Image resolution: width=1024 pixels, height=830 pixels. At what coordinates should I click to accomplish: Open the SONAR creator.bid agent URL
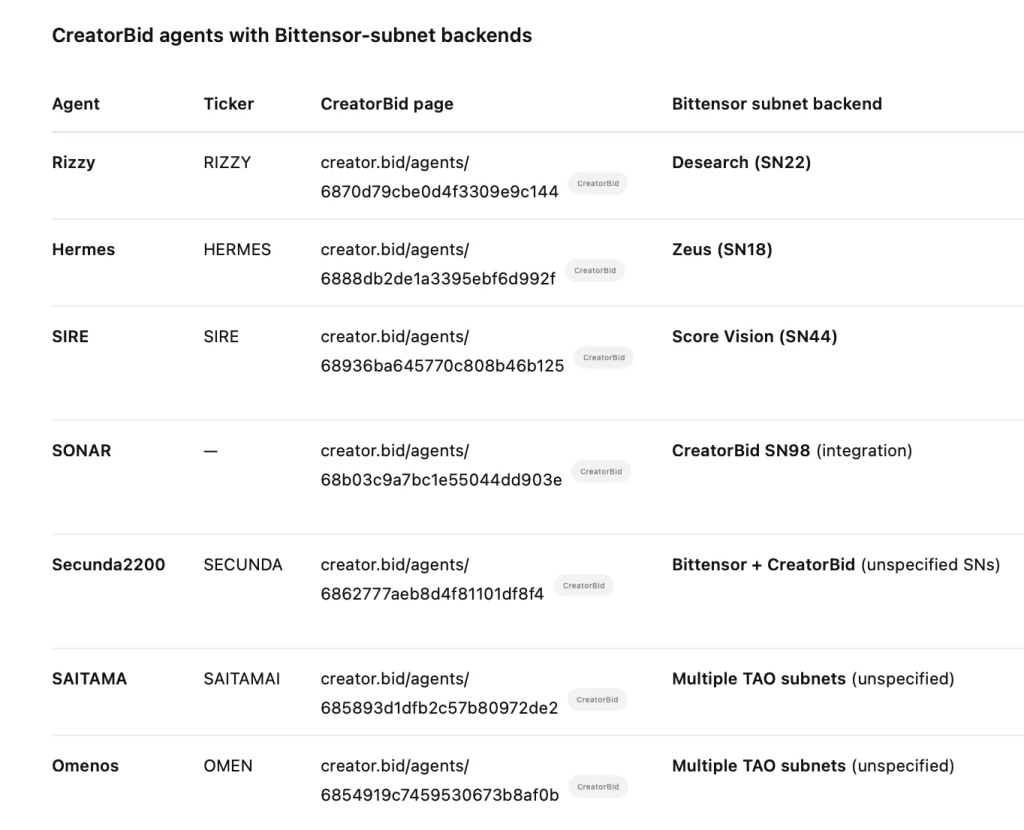click(441, 465)
